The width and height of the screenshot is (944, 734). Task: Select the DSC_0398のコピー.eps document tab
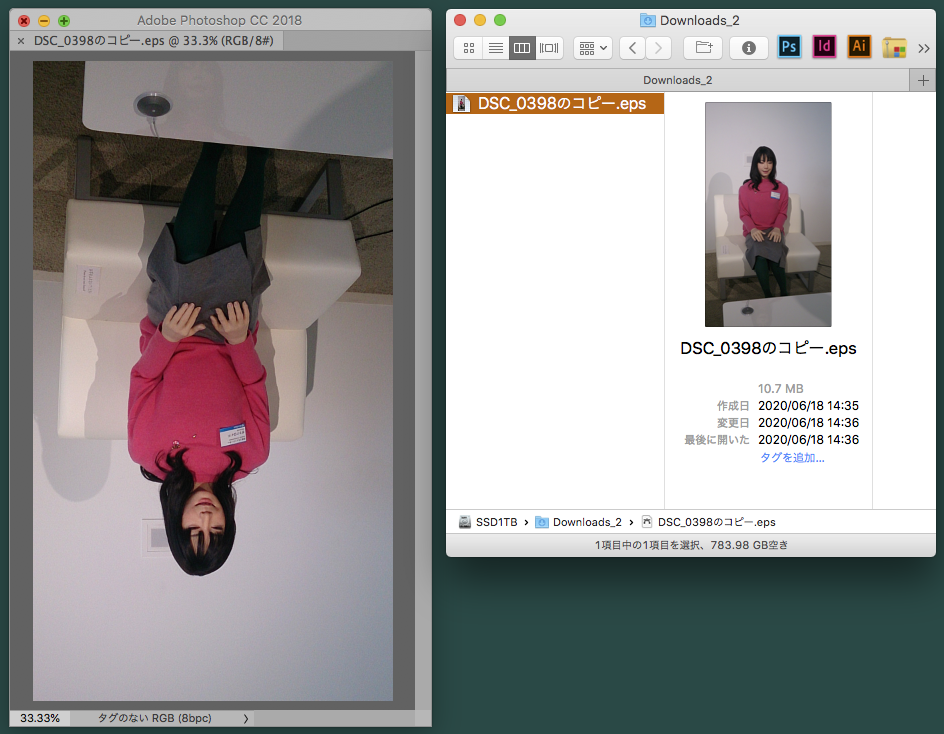[x=154, y=41]
